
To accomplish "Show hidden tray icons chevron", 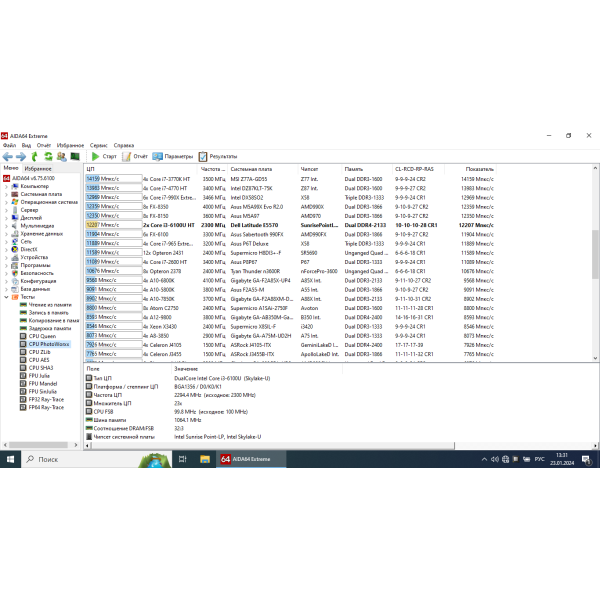I will (x=484, y=459).
